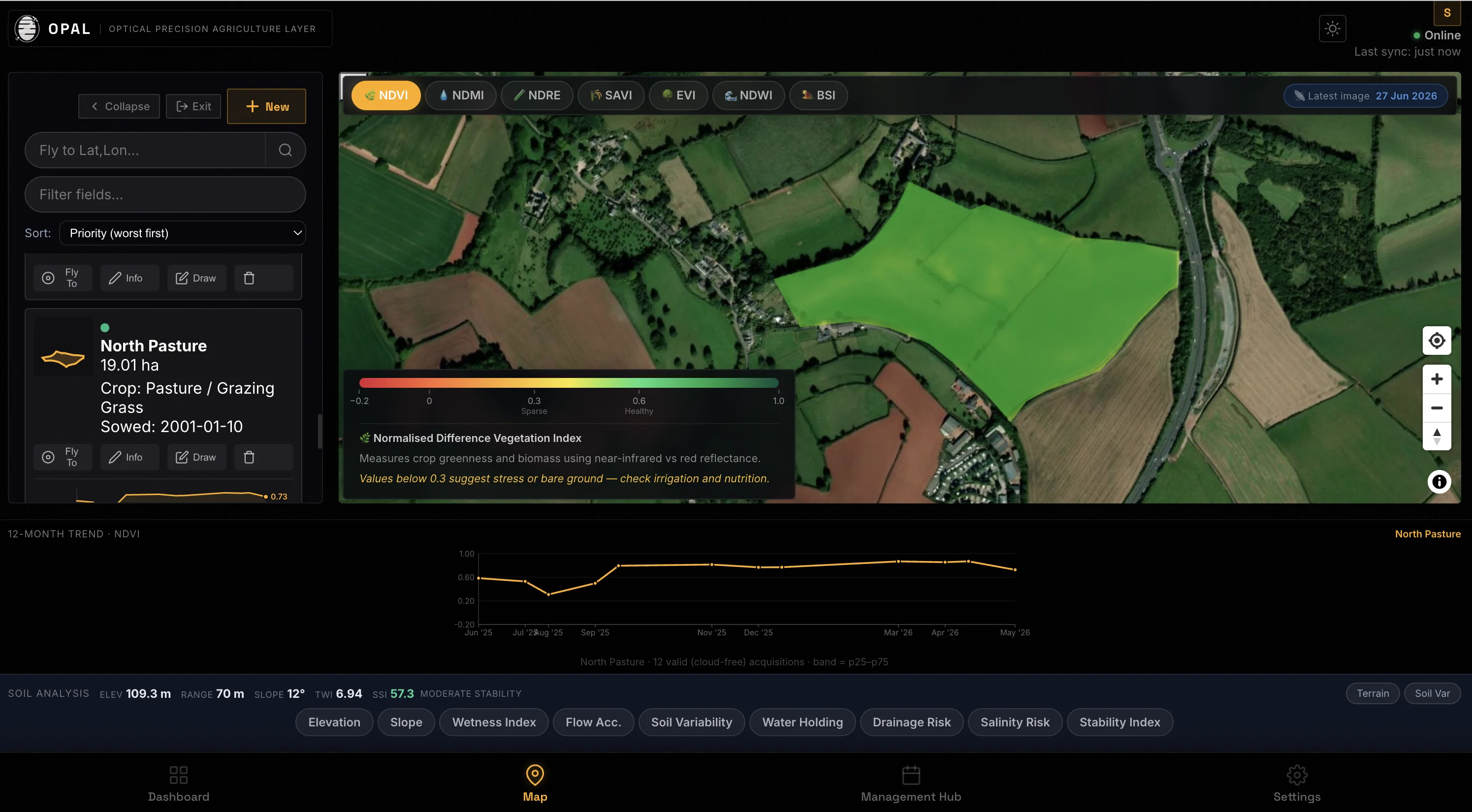The image size is (1472, 812).
Task: Switch to the EVI index tab
Action: coord(678,95)
